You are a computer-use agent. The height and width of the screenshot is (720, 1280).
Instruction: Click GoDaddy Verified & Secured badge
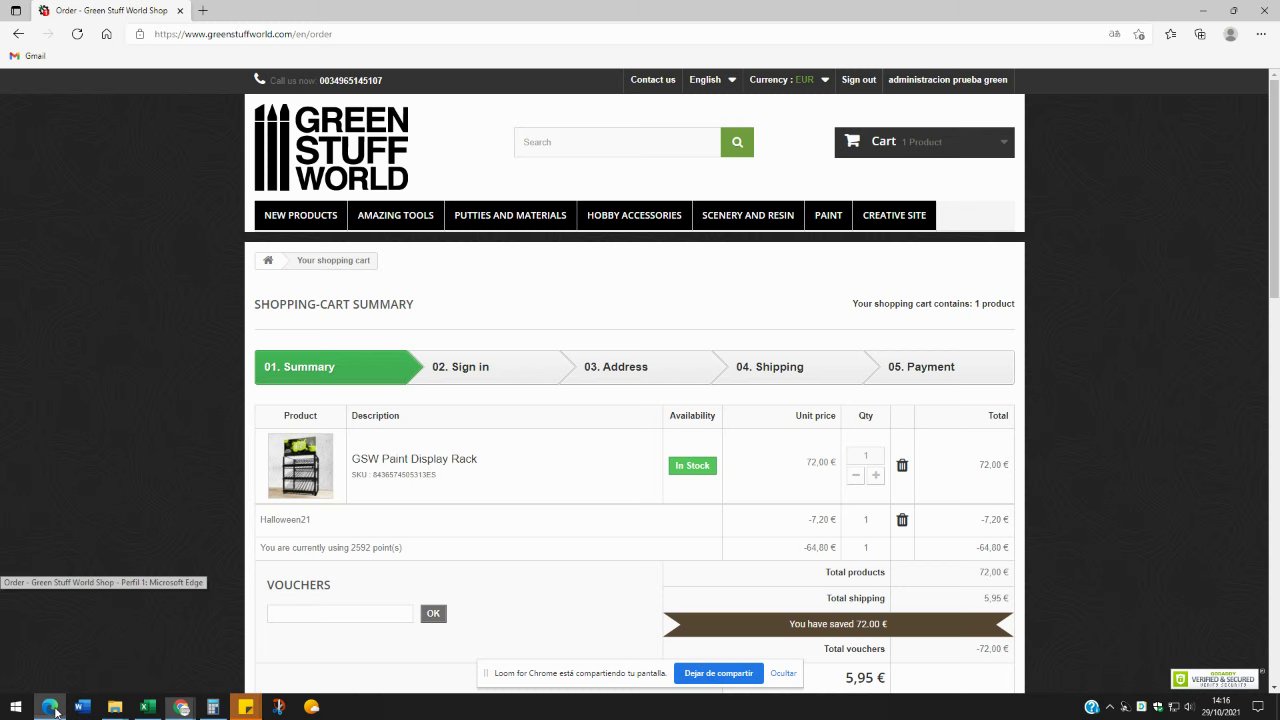tap(1215, 680)
